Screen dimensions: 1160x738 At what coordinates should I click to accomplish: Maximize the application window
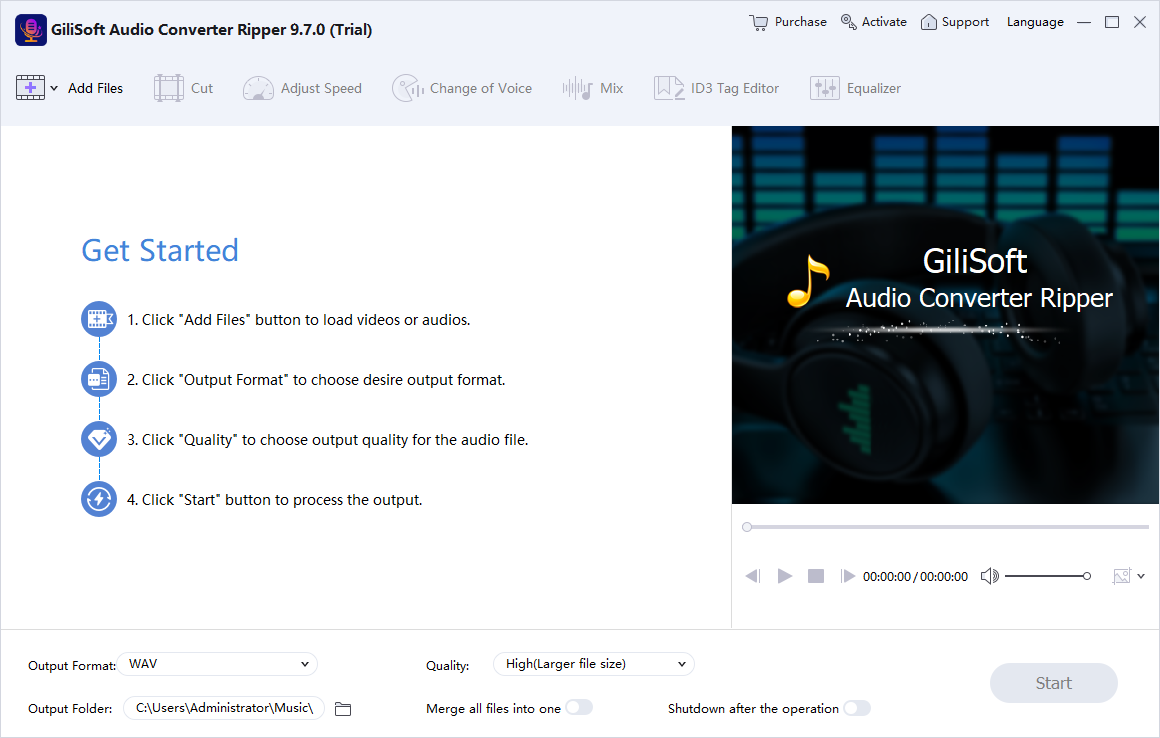pyautogui.click(x=1112, y=22)
